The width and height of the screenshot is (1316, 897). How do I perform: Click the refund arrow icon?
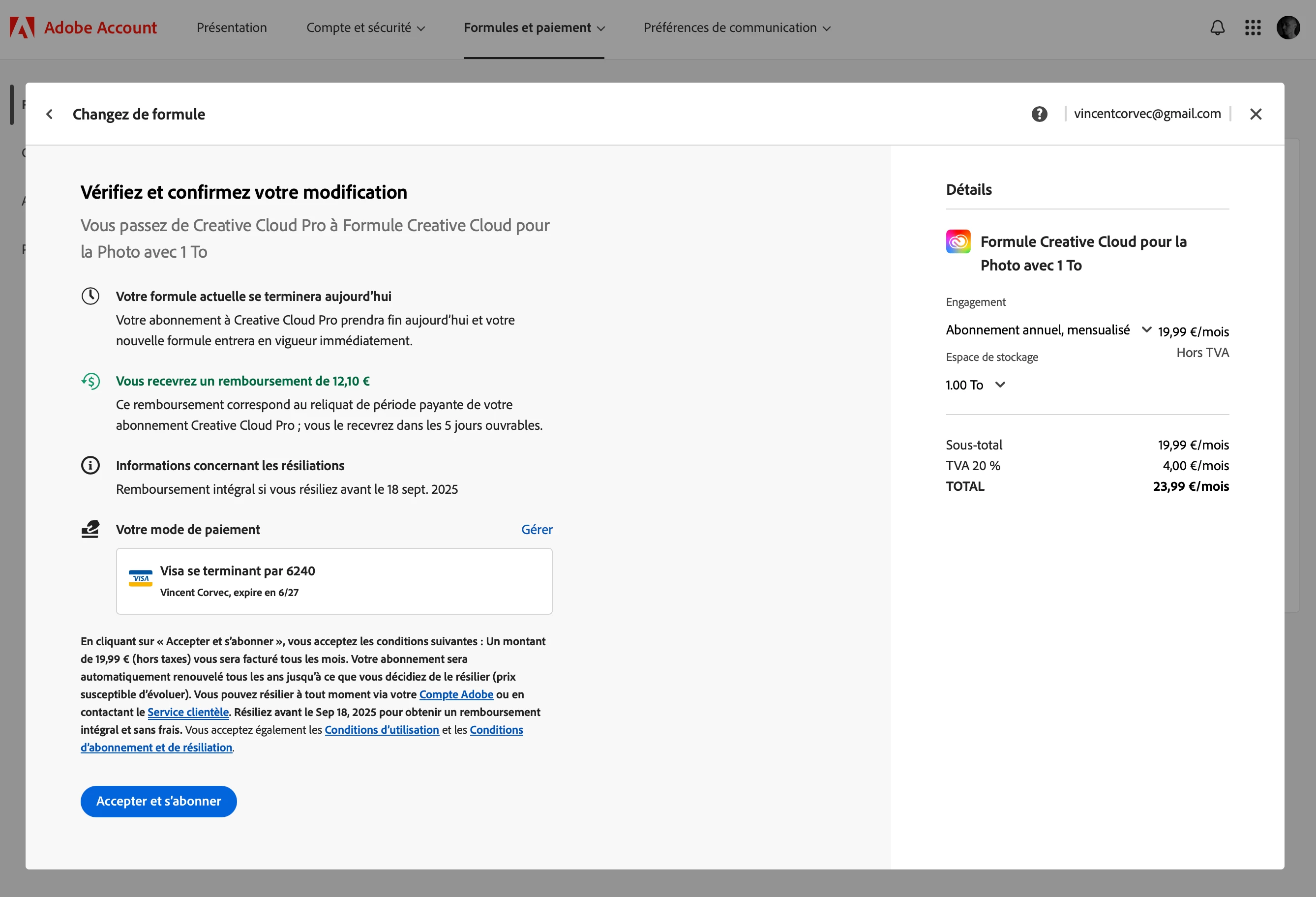pos(90,381)
